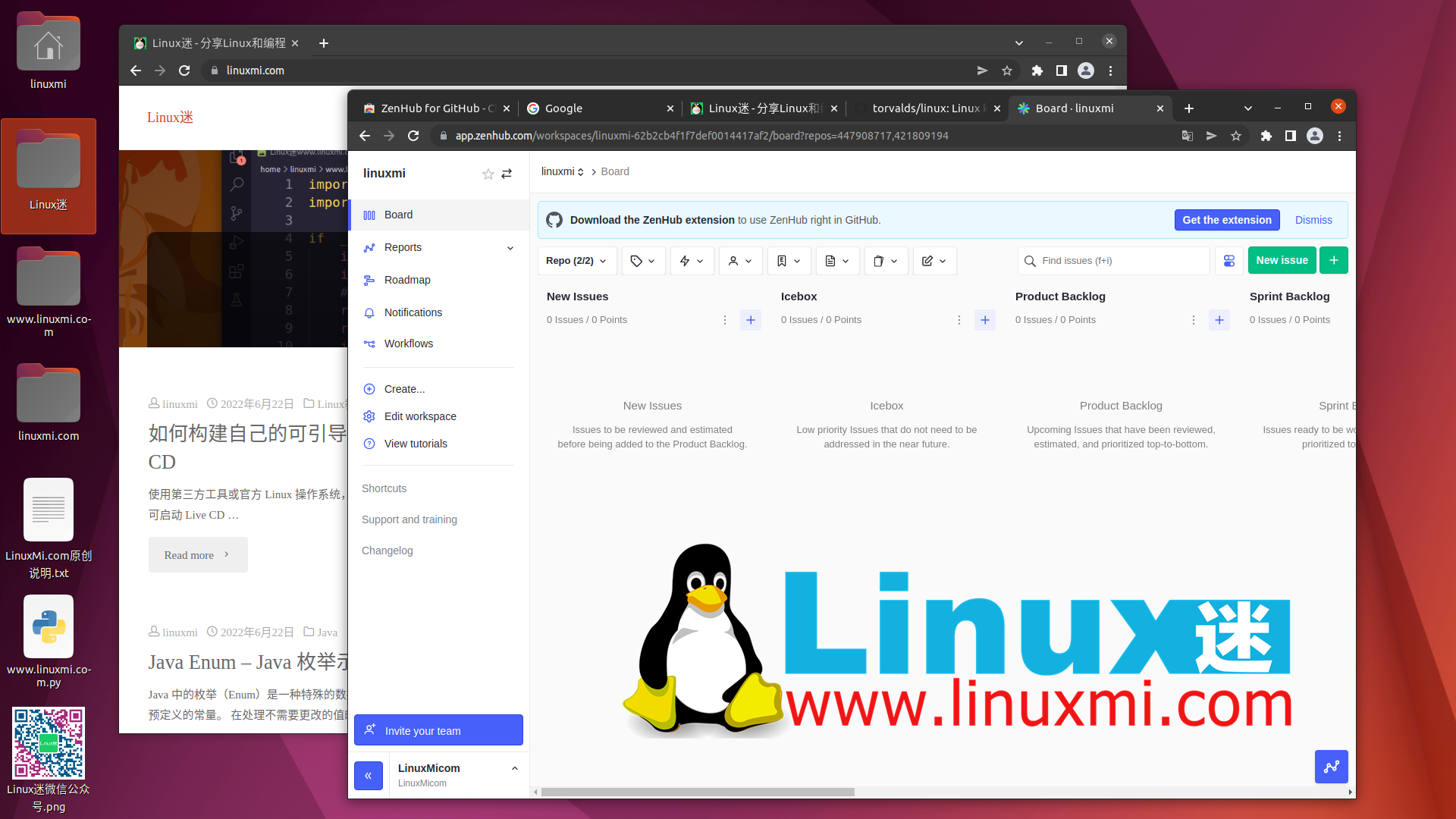Open the lightning sprint filter dropdown

692,261
